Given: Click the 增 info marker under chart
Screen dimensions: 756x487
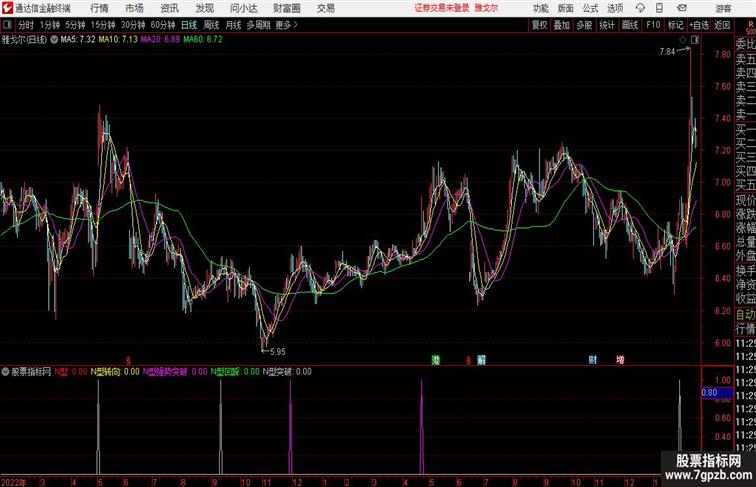Looking at the screenshot, I should 620,360.
